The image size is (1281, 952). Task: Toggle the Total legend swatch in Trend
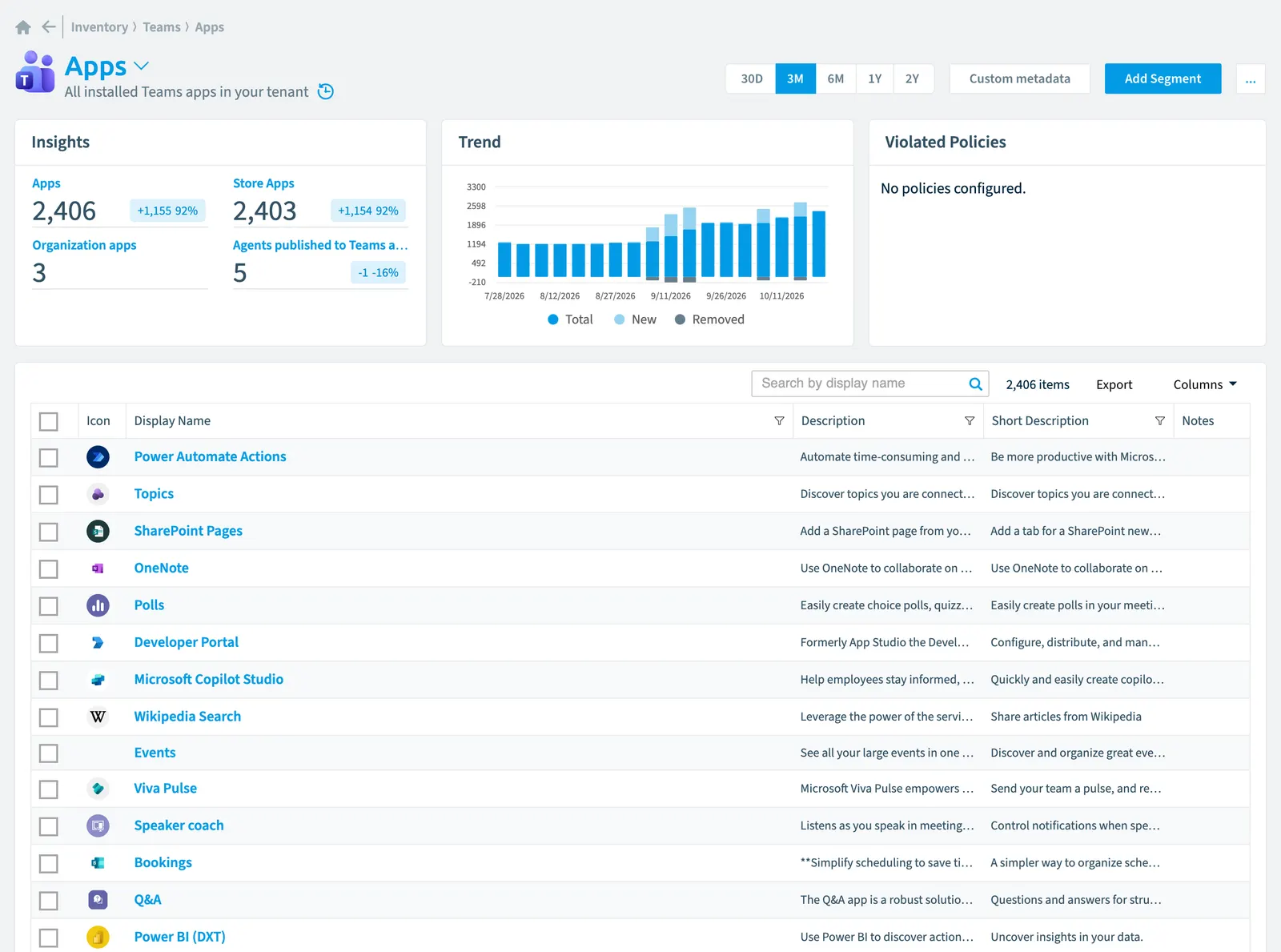[552, 319]
